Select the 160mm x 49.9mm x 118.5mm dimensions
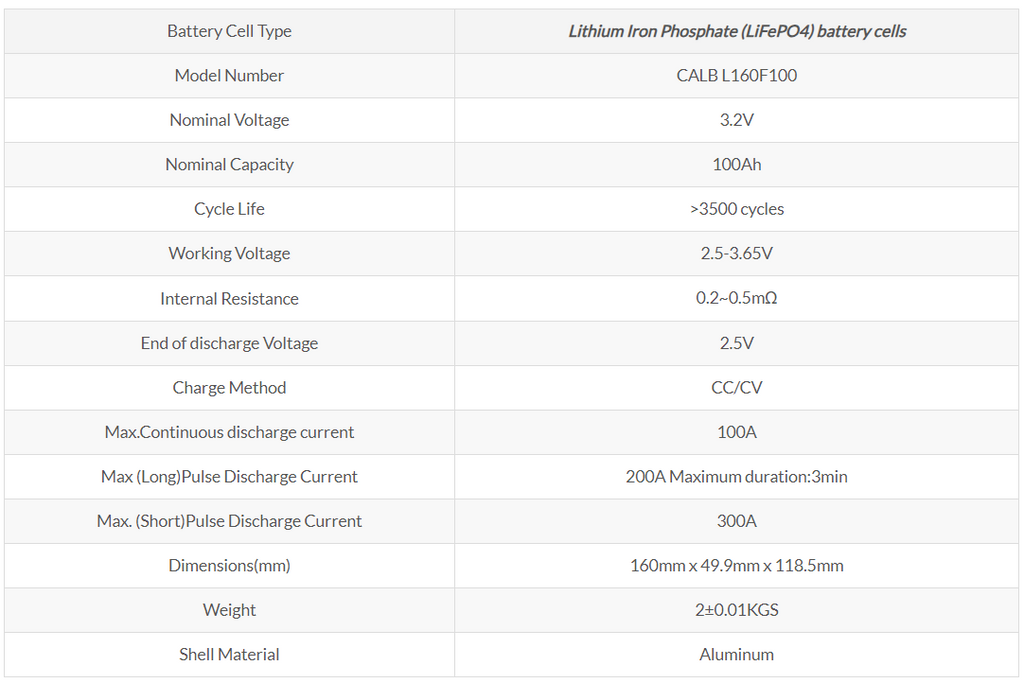1024x683 pixels. pos(737,565)
